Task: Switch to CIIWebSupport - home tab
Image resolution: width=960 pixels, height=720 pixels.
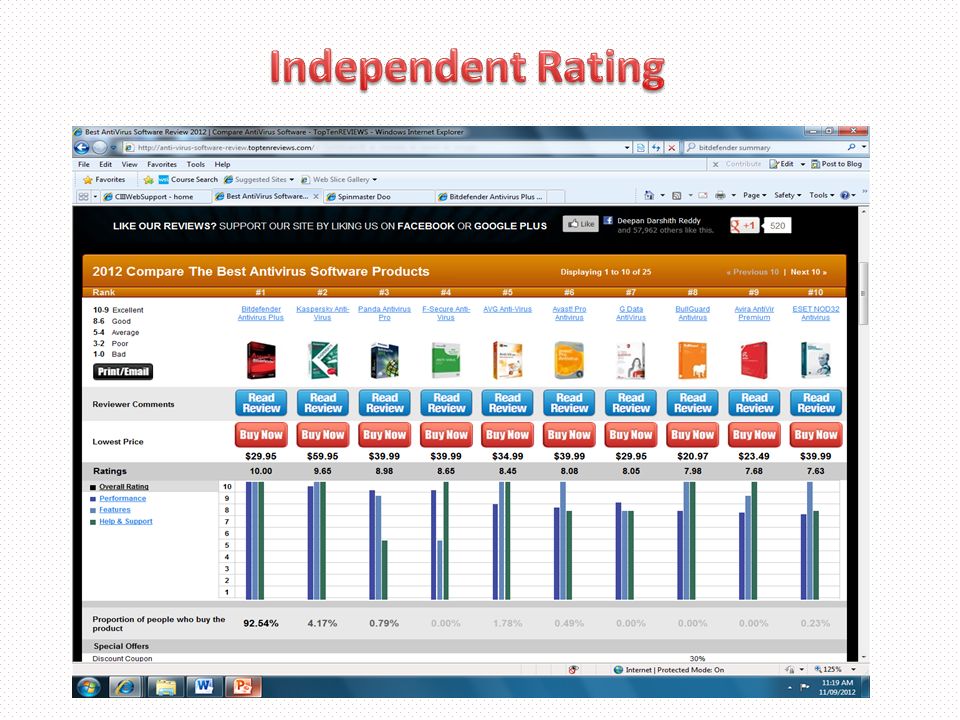Action: click(x=155, y=197)
